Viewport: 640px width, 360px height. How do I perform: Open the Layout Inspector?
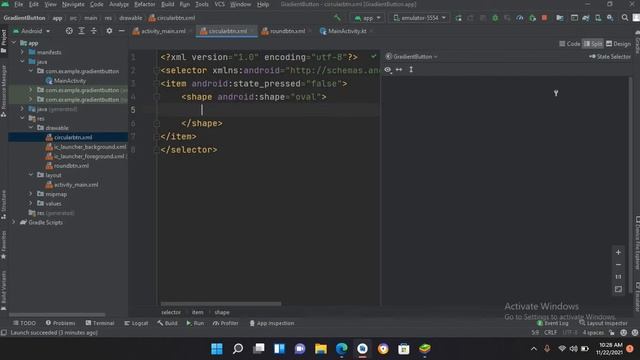(603, 323)
